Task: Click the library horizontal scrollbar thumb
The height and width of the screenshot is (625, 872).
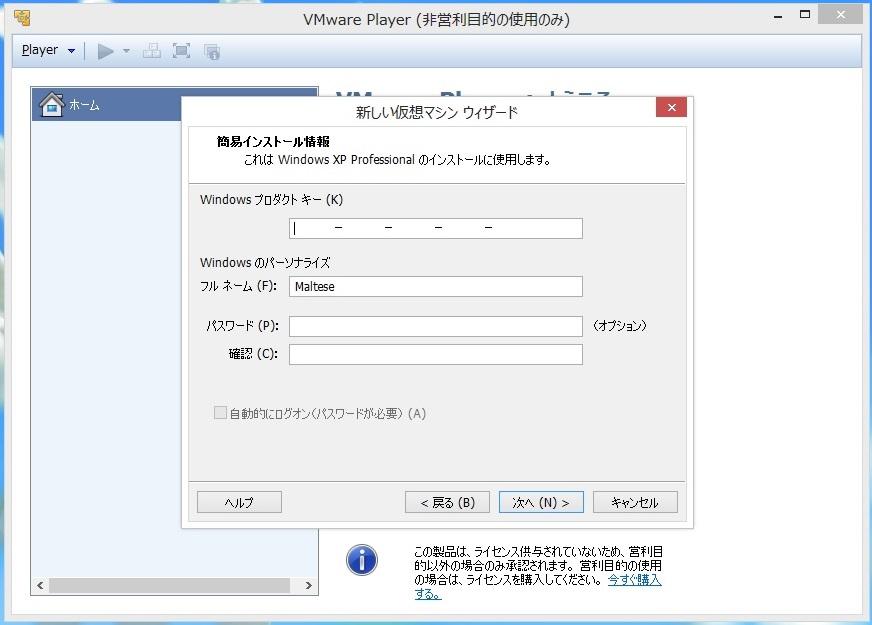Action: coord(169,585)
